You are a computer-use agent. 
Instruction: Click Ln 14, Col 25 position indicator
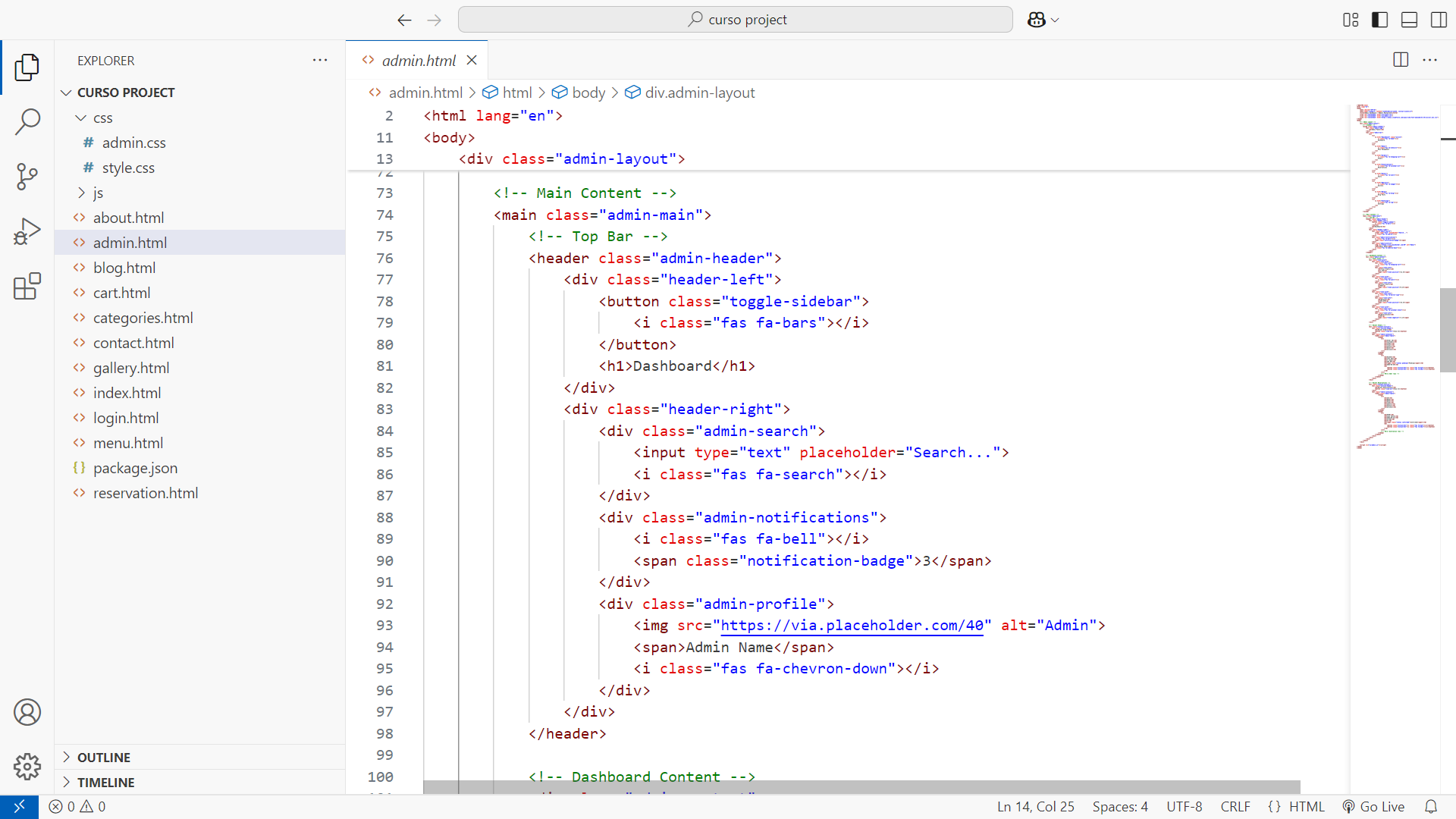(1035, 807)
